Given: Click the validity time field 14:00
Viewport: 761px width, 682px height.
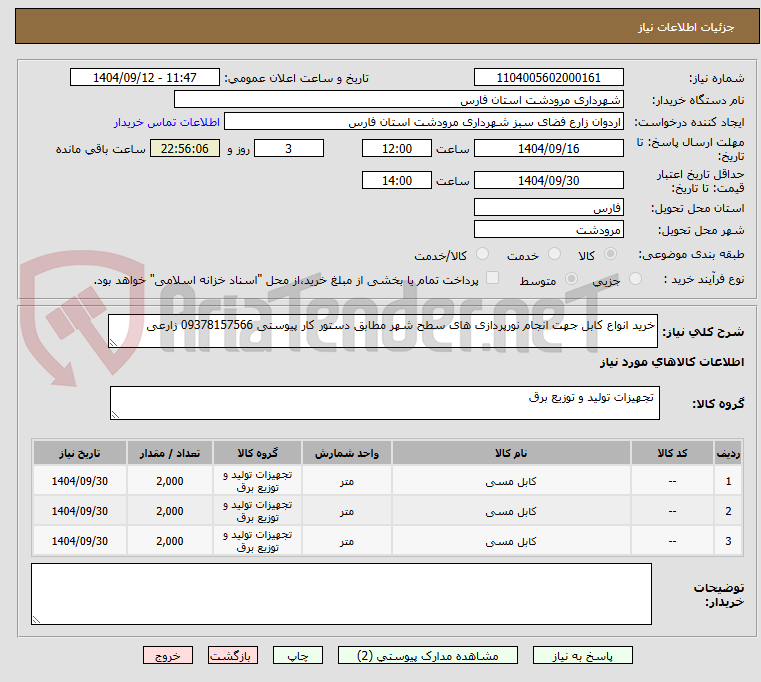Looking at the screenshot, I should click(x=397, y=180).
